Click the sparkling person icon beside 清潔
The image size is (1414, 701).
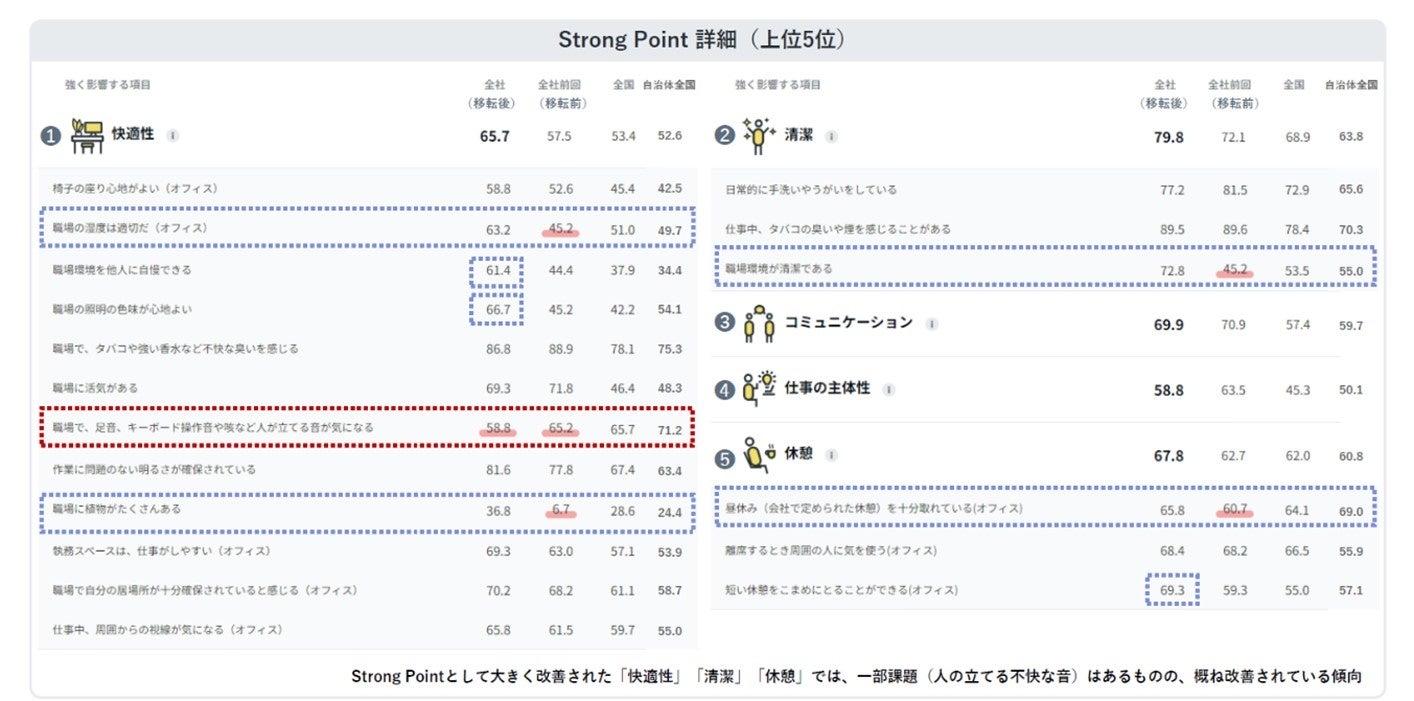coord(759,136)
